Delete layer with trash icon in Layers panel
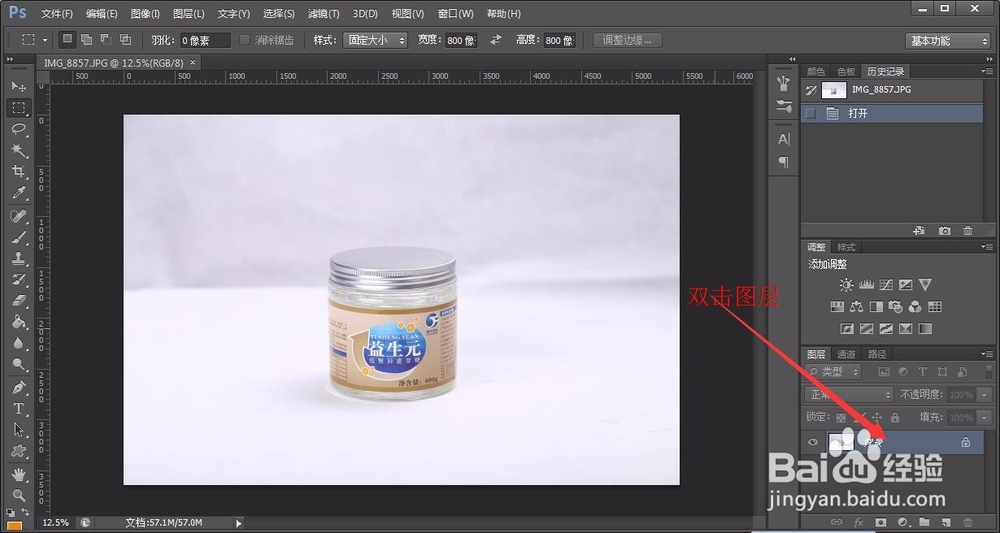The width and height of the screenshot is (1000, 533). click(x=968, y=522)
